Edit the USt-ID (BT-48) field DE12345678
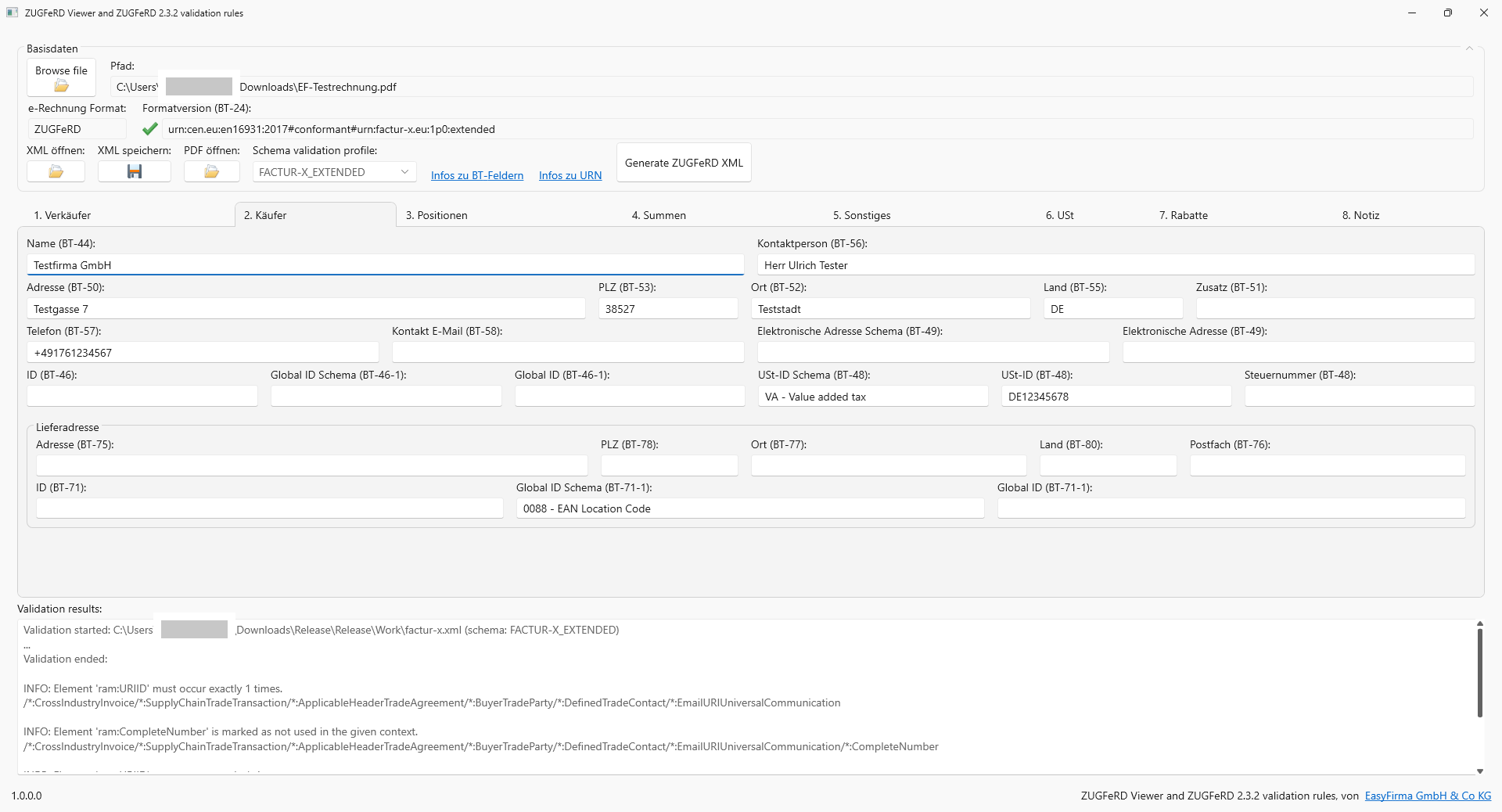1502x812 pixels. click(x=1116, y=397)
